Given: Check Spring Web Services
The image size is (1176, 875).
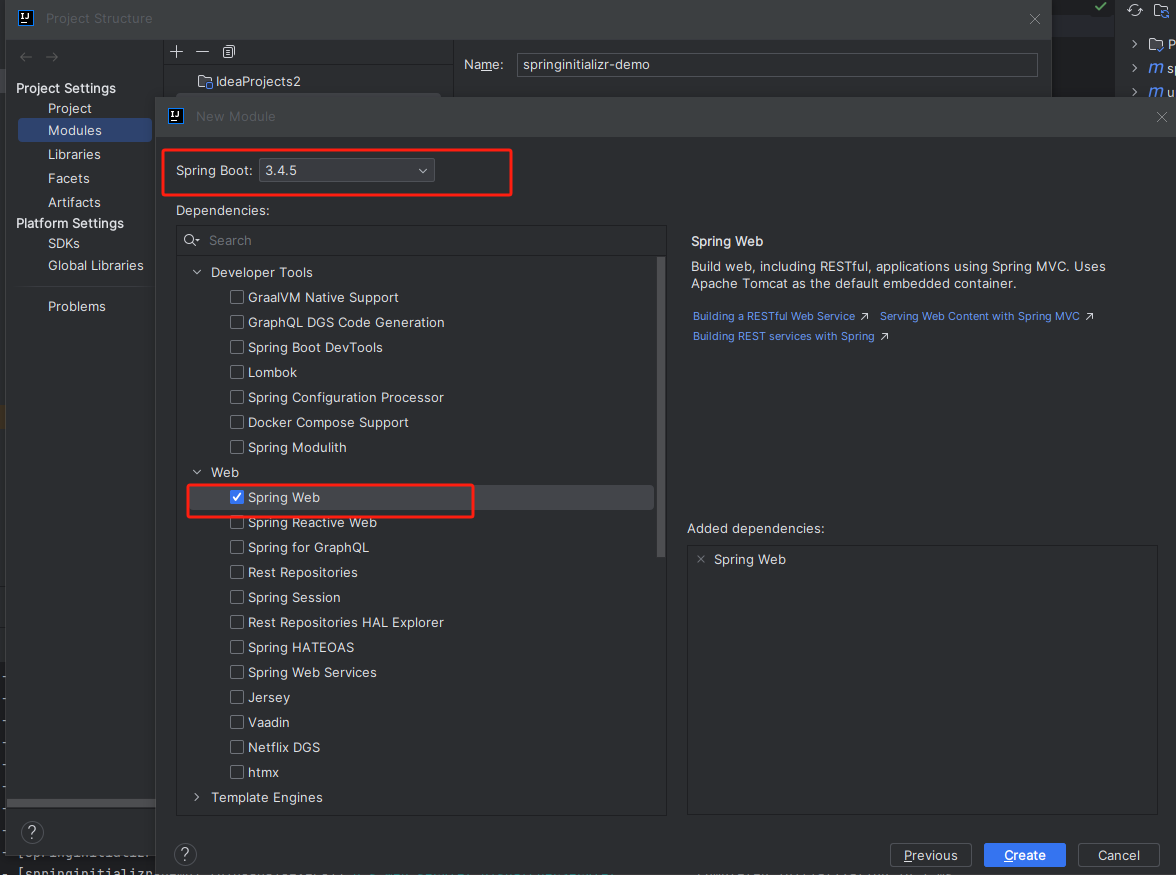Looking at the screenshot, I should (237, 672).
